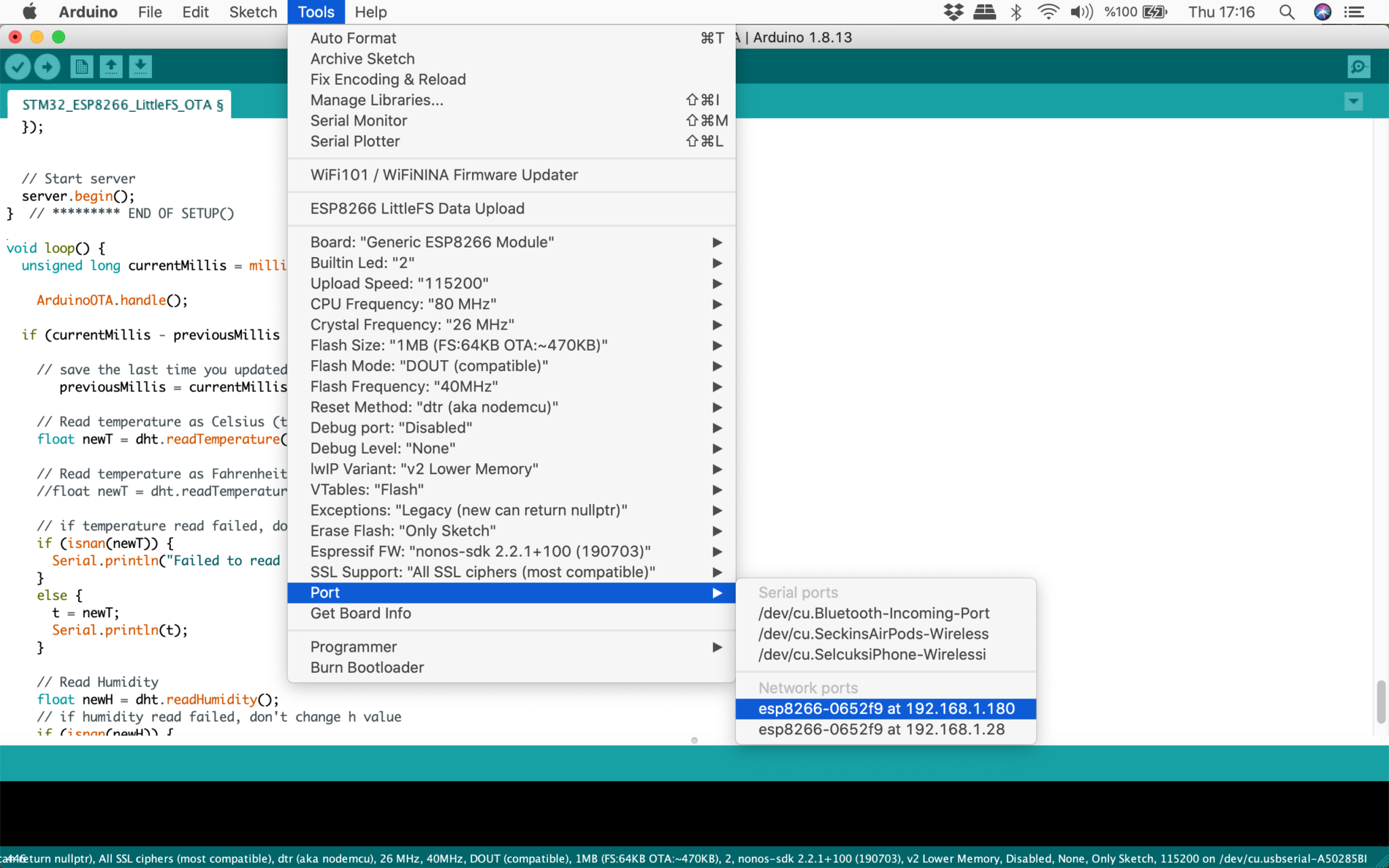This screenshot has width=1389, height=868.
Task: Expand the CPU Frequency submenu
Action: pyautogui.click(x=511, y=304)
